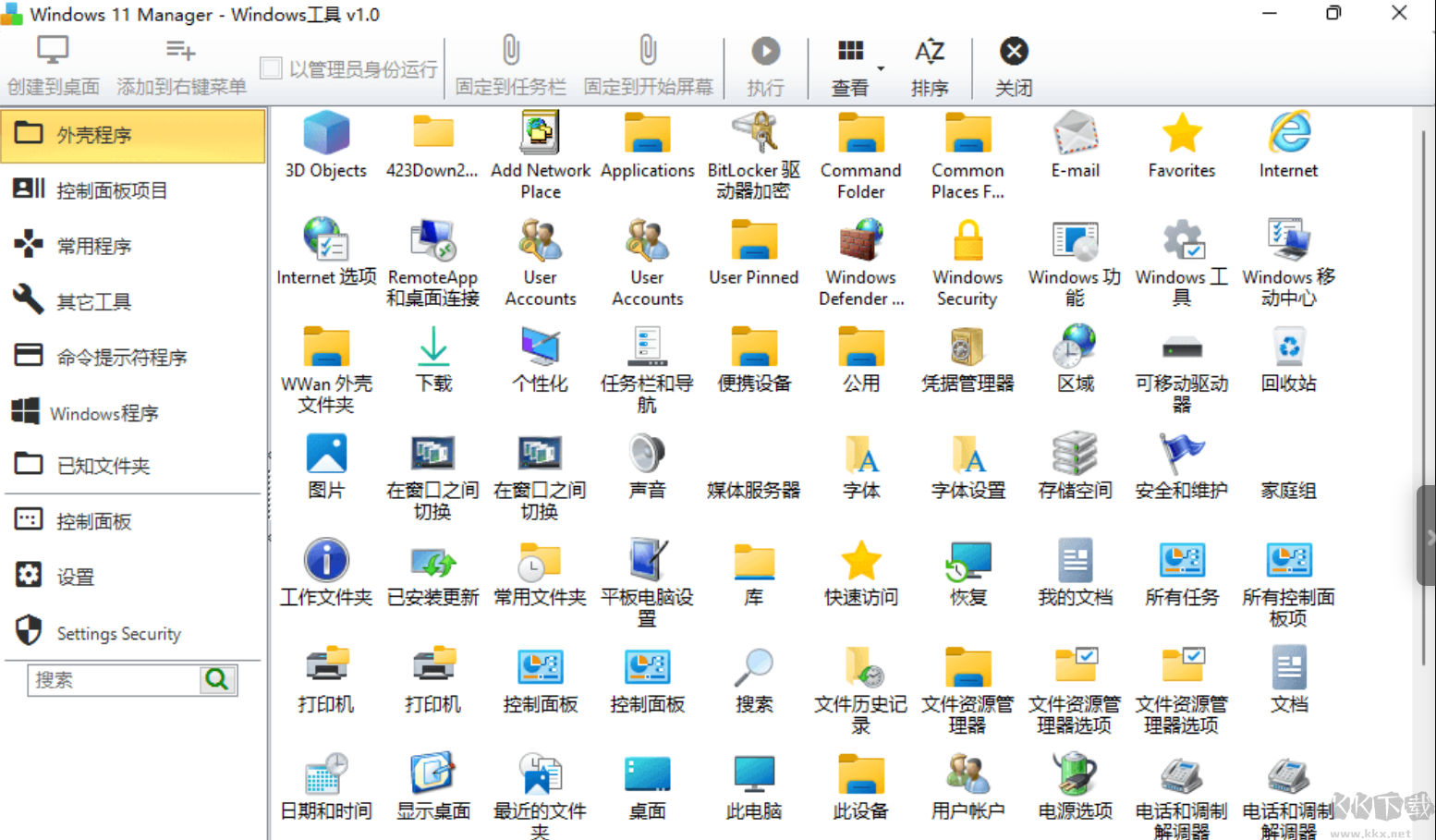
Task: Expand the 查看 view dropdown arrow
Action: tap(881, 68)
